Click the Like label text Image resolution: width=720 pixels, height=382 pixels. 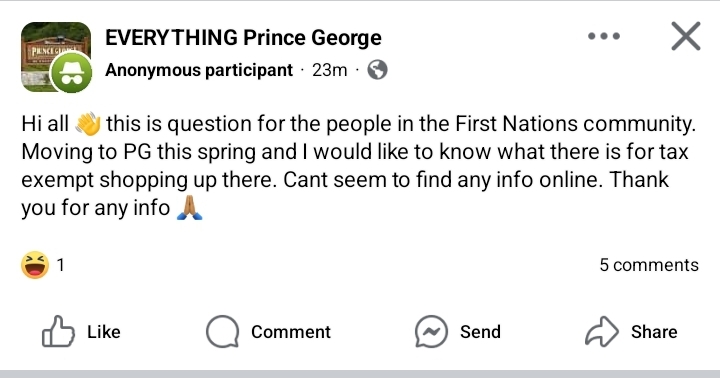tap(104, 331)
